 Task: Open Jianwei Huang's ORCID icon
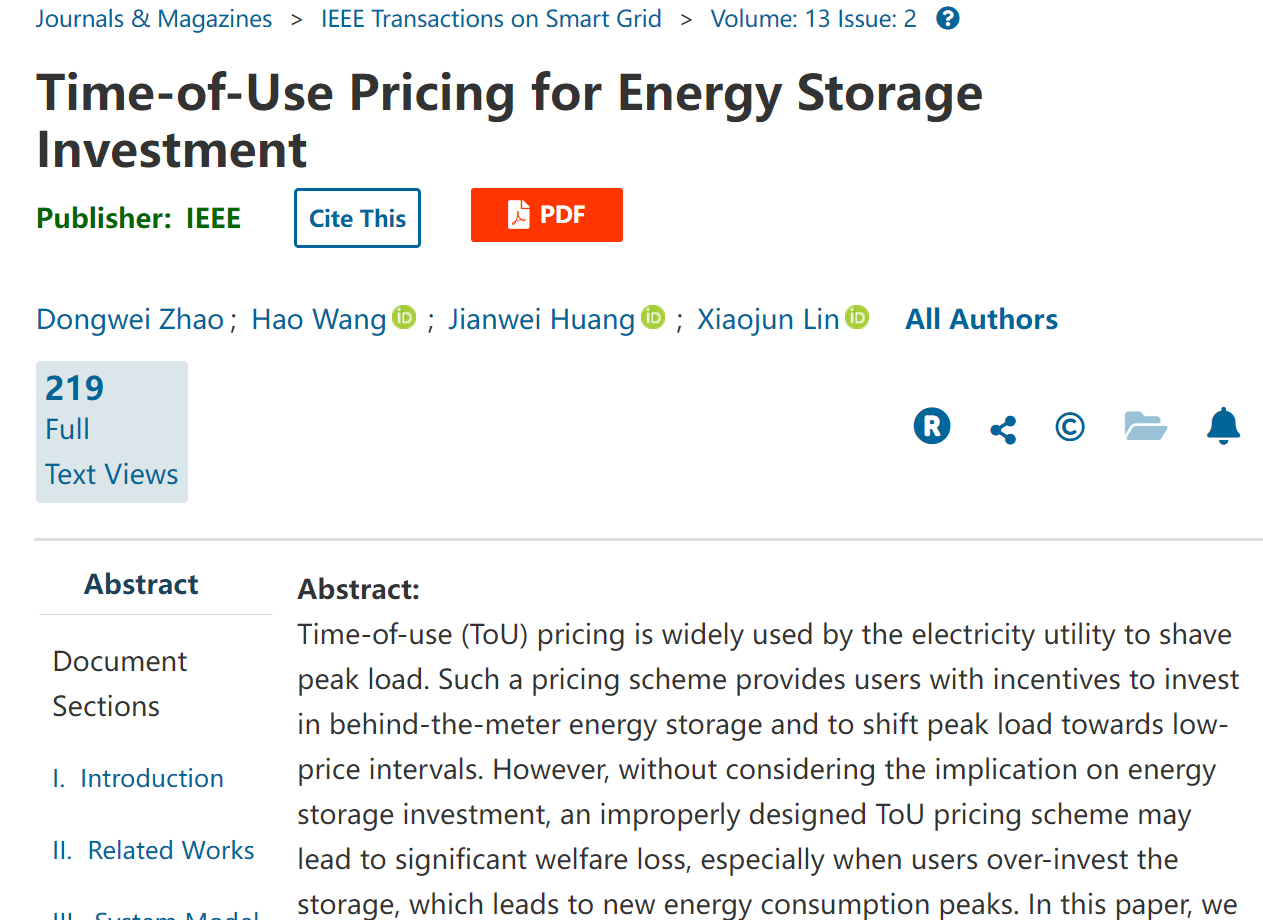coord(653,318)
